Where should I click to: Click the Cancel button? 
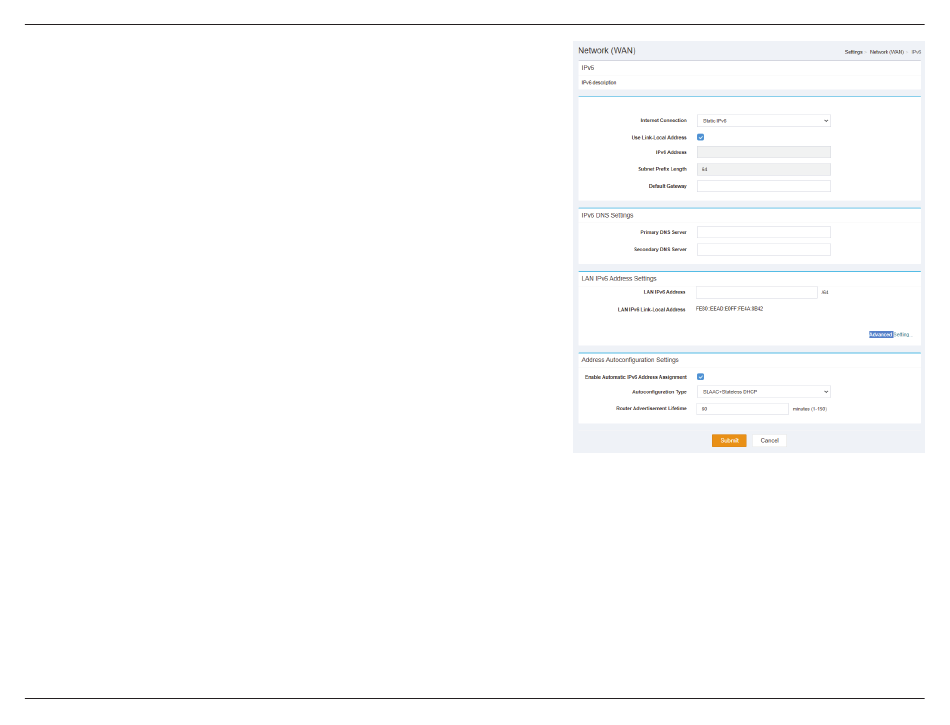point(769,440)
